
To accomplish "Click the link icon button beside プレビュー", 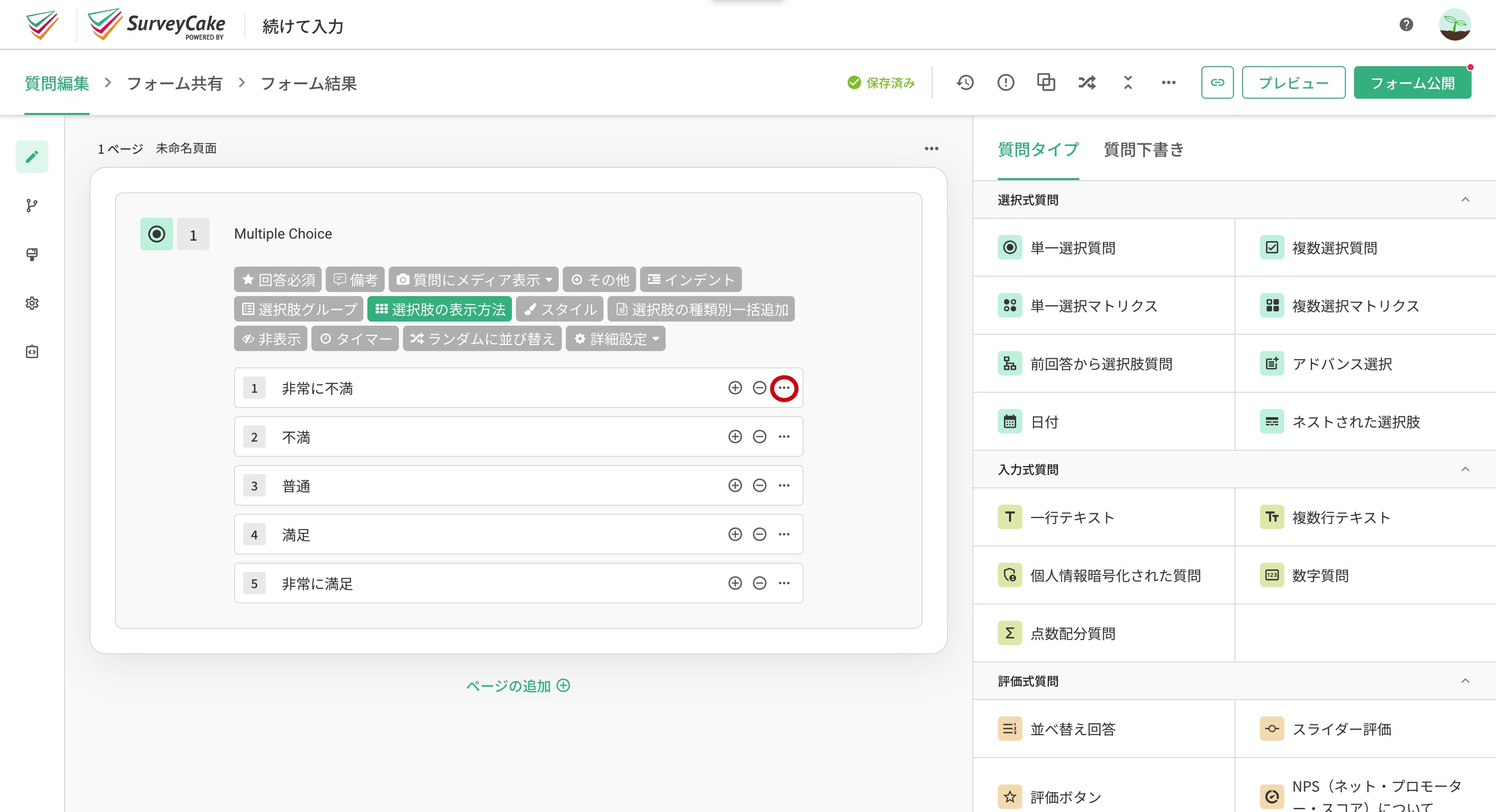I will coord(1217,82).
